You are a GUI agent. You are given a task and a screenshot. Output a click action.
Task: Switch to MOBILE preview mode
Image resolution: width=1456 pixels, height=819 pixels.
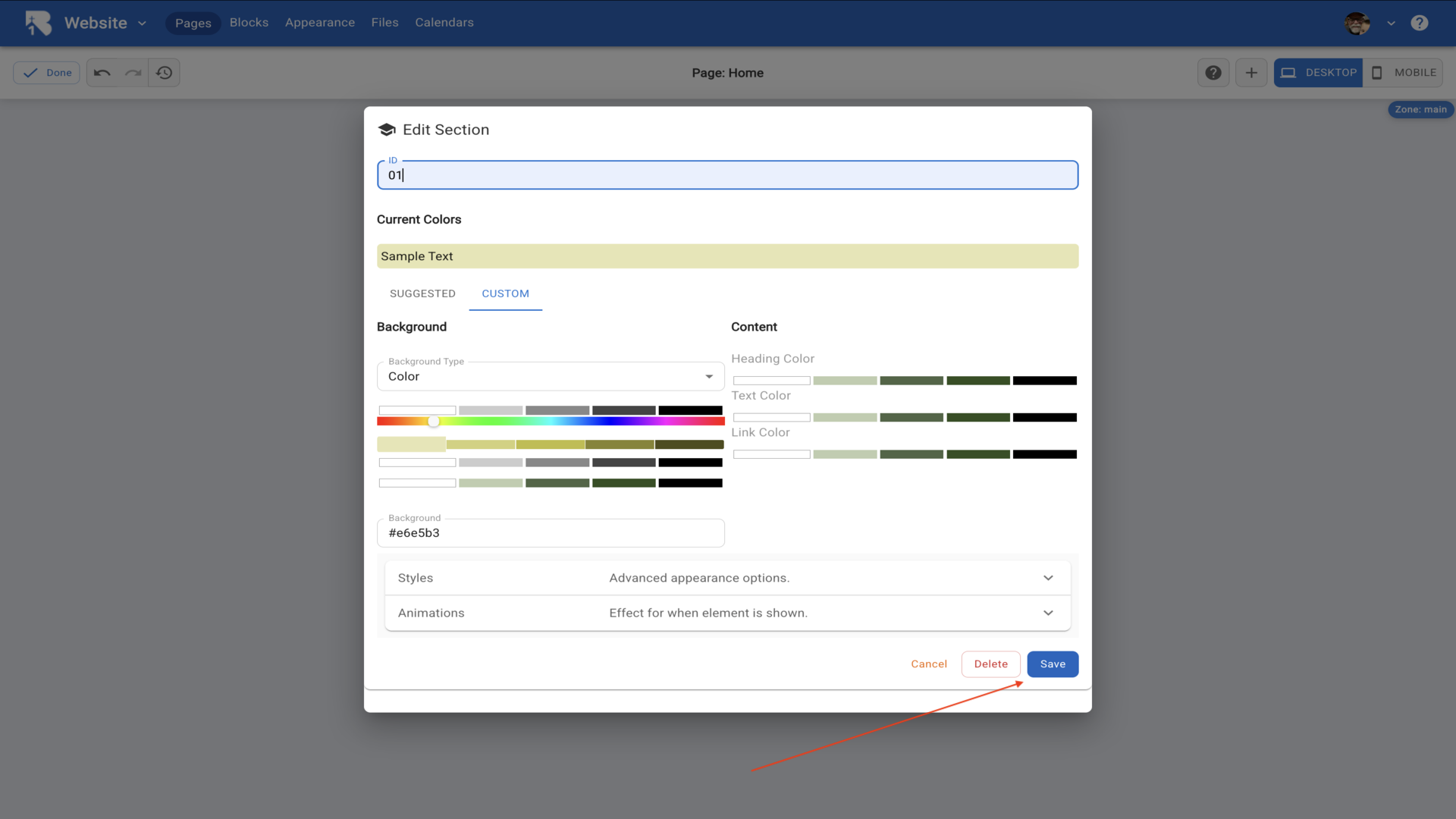pyautogui.click(x=1403, y=73)
